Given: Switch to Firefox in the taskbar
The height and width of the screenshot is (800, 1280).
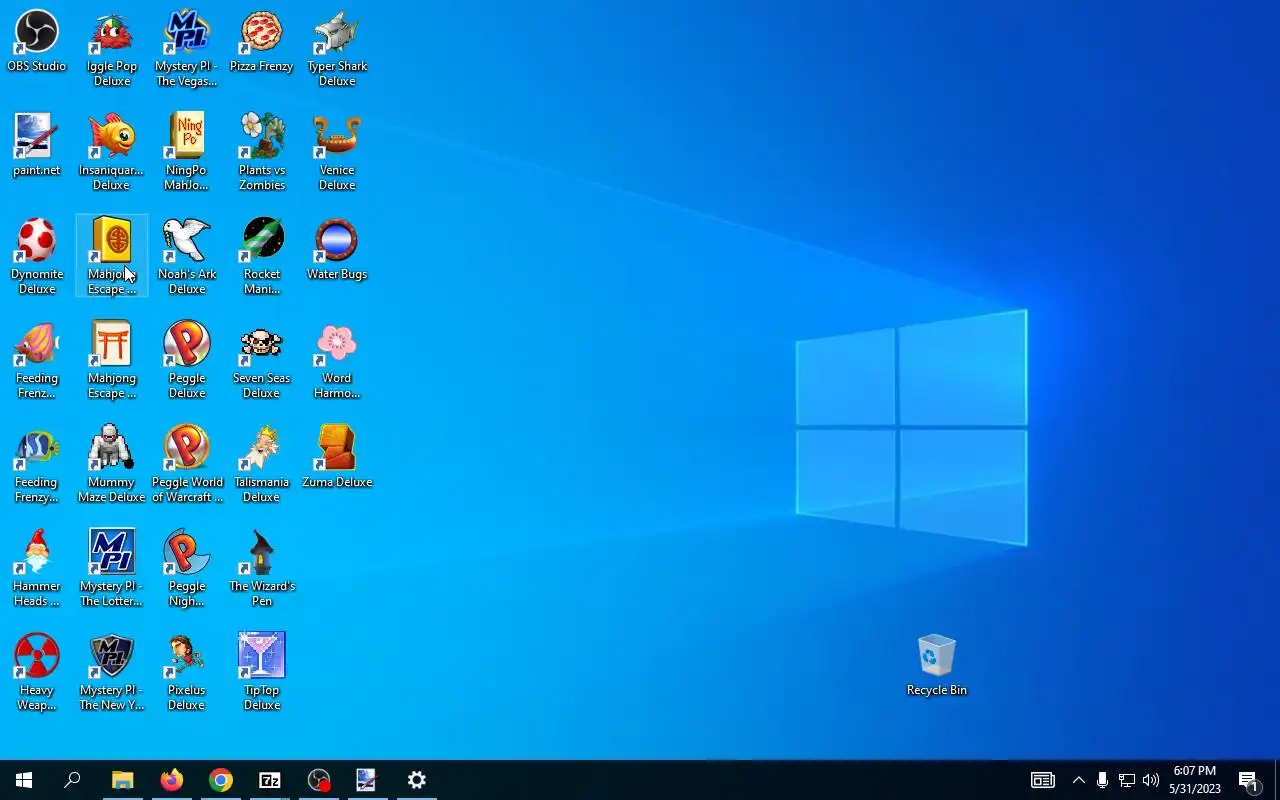Looking at the screenshot, I should tap(171, 780).
